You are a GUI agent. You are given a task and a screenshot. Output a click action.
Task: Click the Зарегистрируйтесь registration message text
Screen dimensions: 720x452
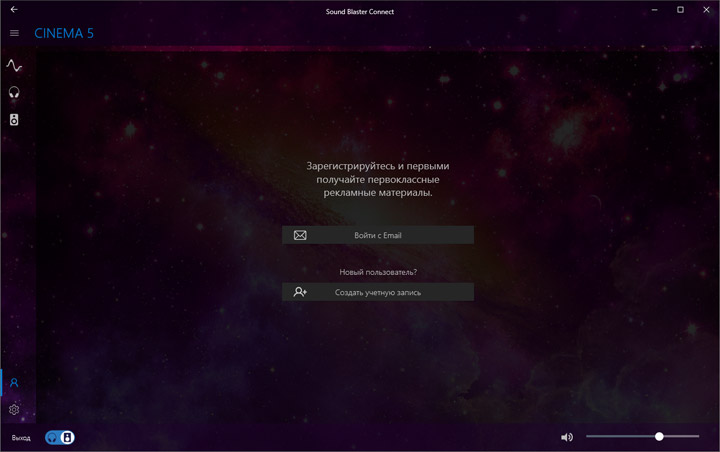378,179
